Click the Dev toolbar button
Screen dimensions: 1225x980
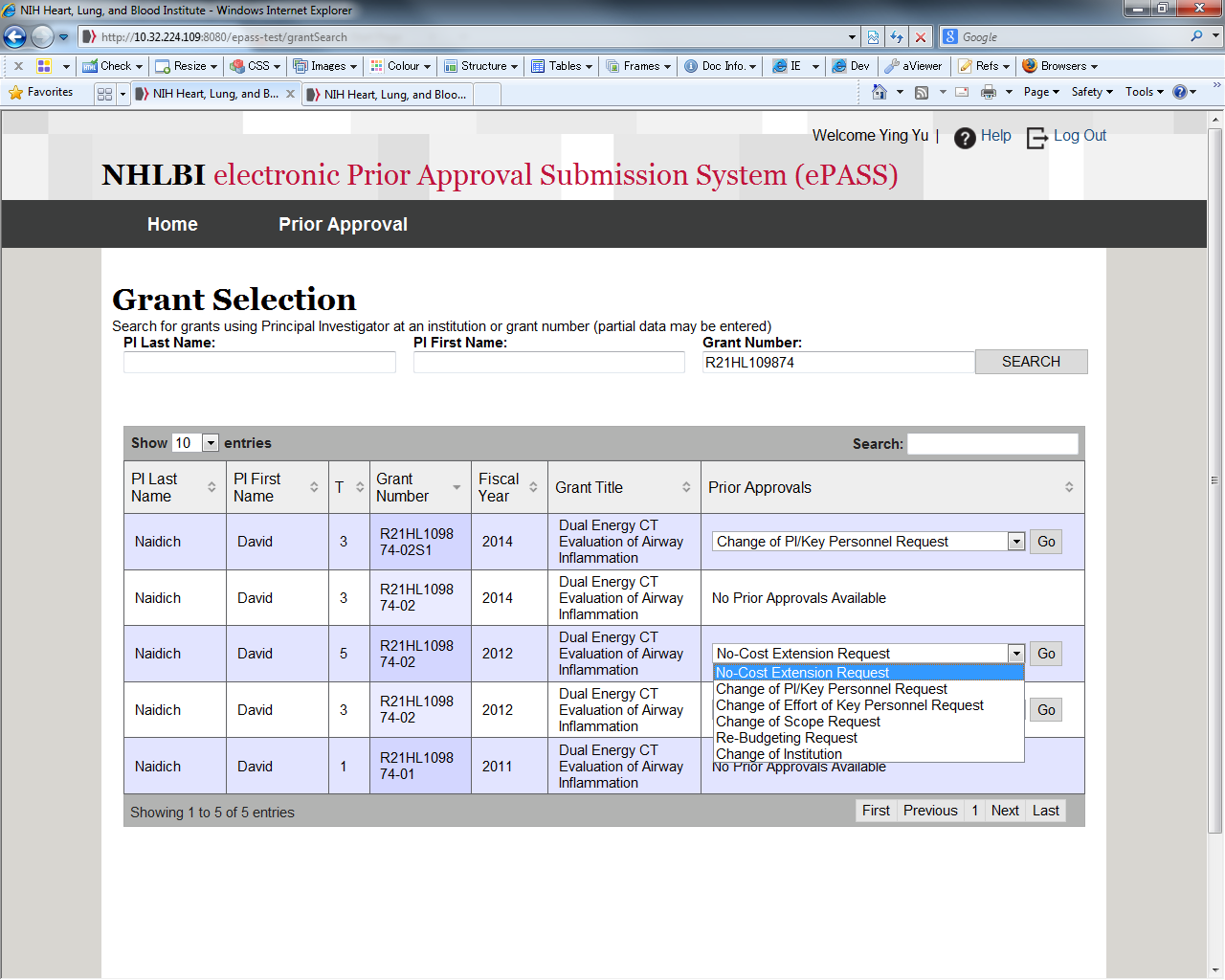click(851, 66)
